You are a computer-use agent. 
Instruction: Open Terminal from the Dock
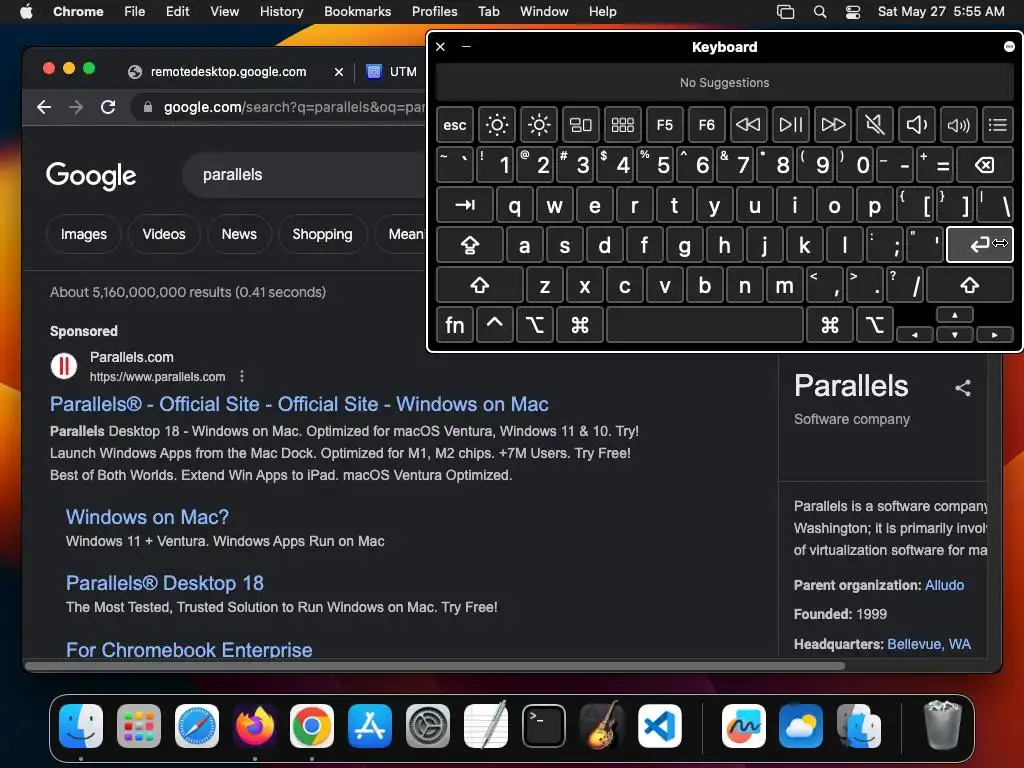coord(543,726)
